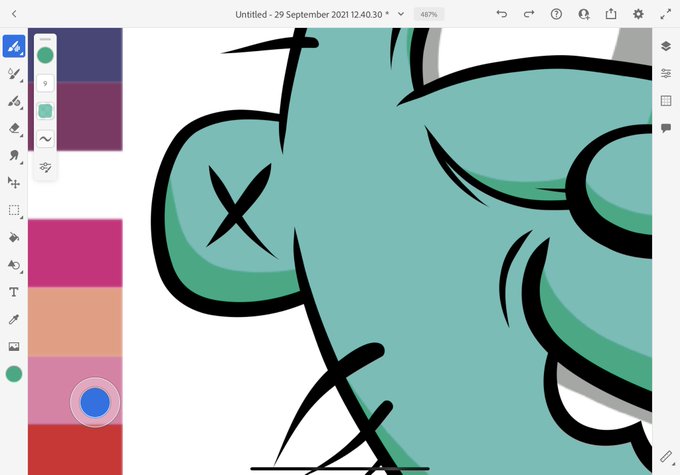Screen dimensions: 680x475
Task: Open the comments panel
Action: tap(666, 128)
